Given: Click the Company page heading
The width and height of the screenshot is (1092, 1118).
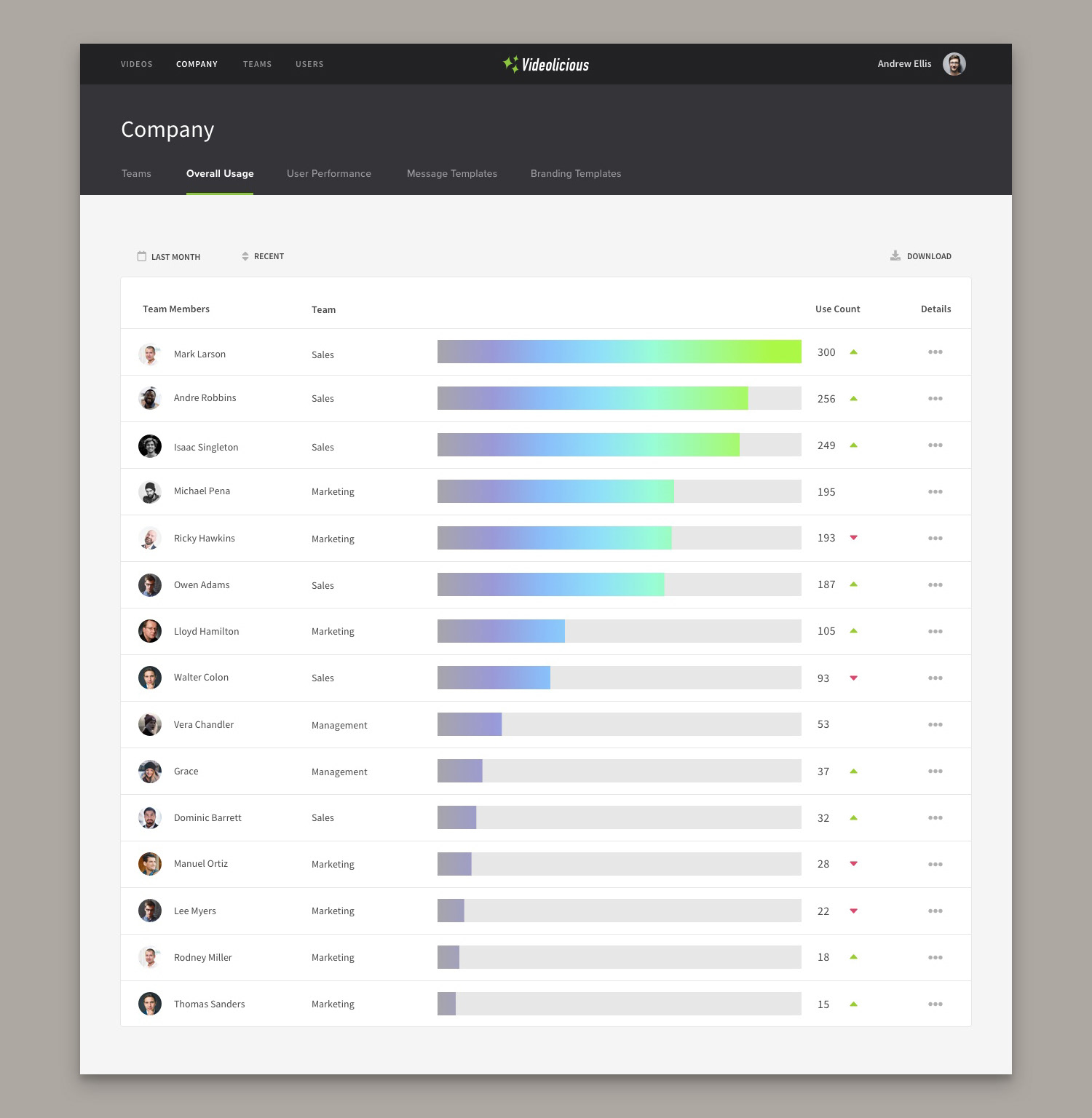Looking at the screenshot, I should coord(167,130).
